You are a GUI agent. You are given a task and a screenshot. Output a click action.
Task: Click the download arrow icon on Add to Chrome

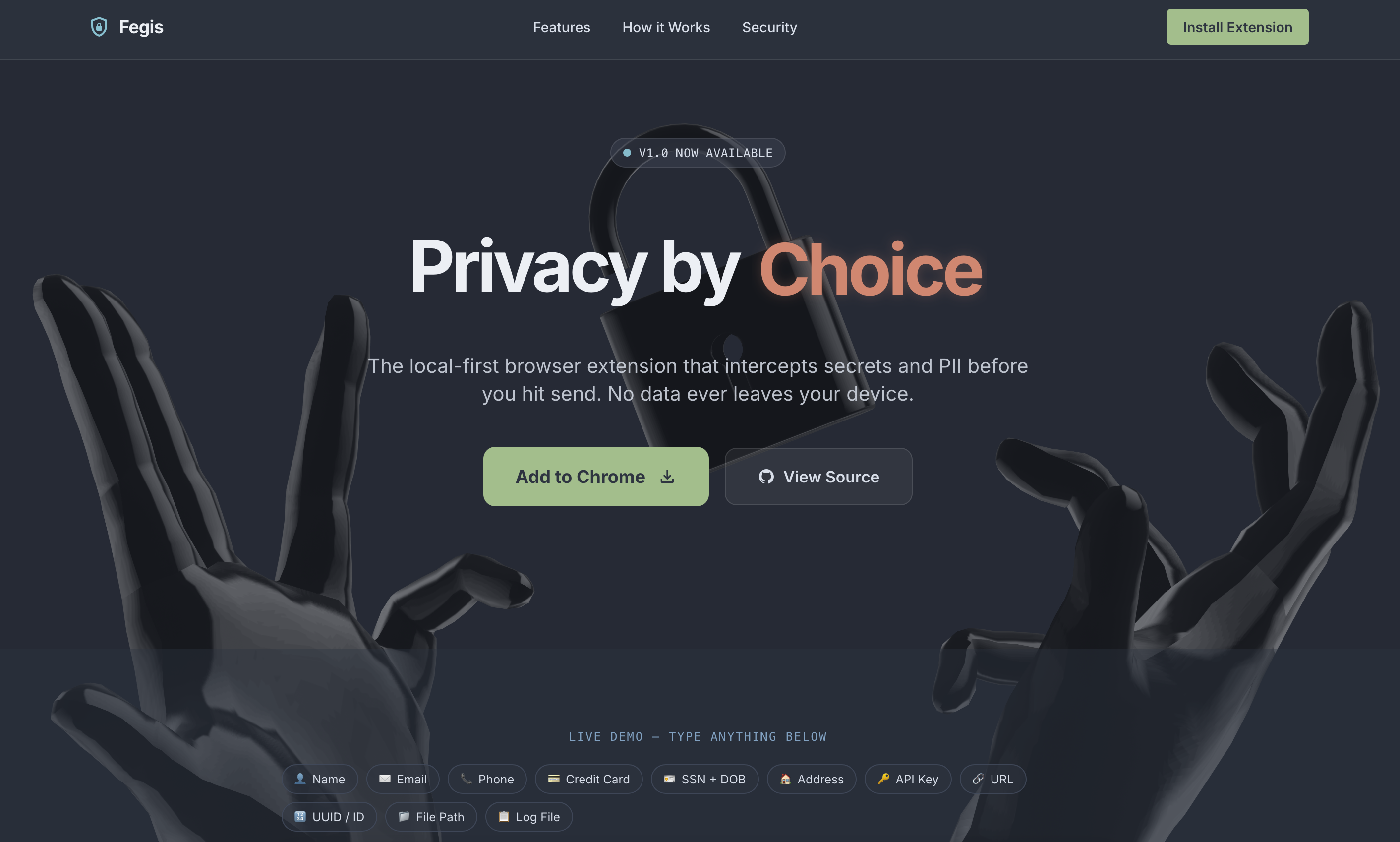point(667,477)
